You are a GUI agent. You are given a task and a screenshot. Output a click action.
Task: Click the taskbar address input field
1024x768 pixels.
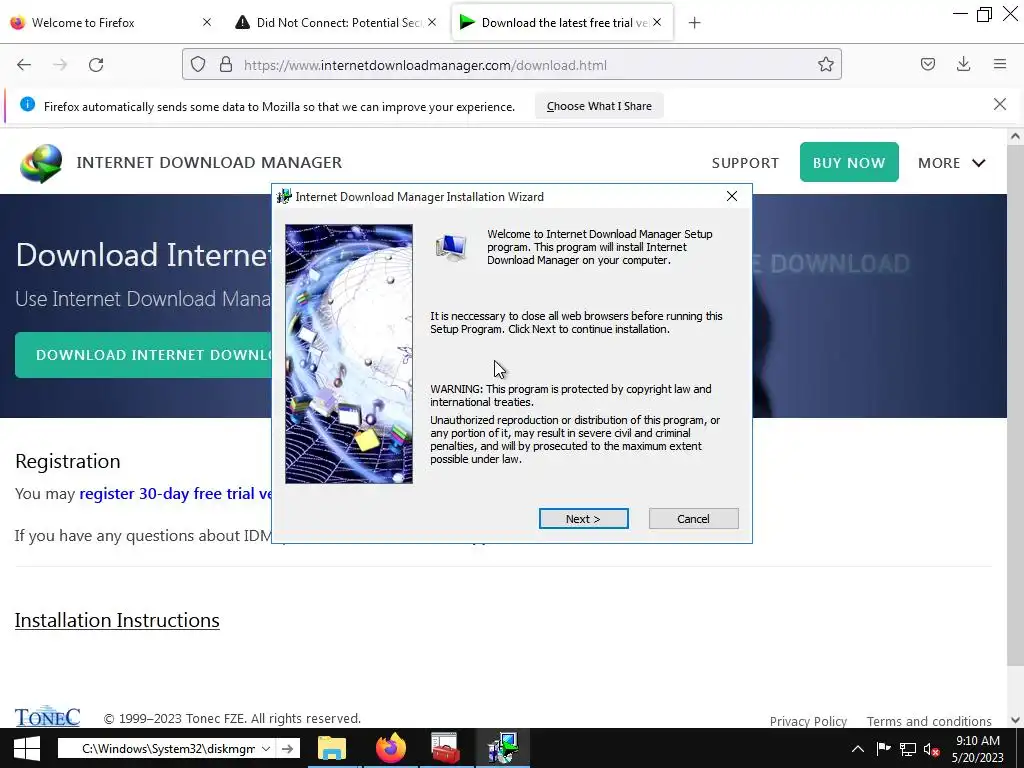click(167, 748)
